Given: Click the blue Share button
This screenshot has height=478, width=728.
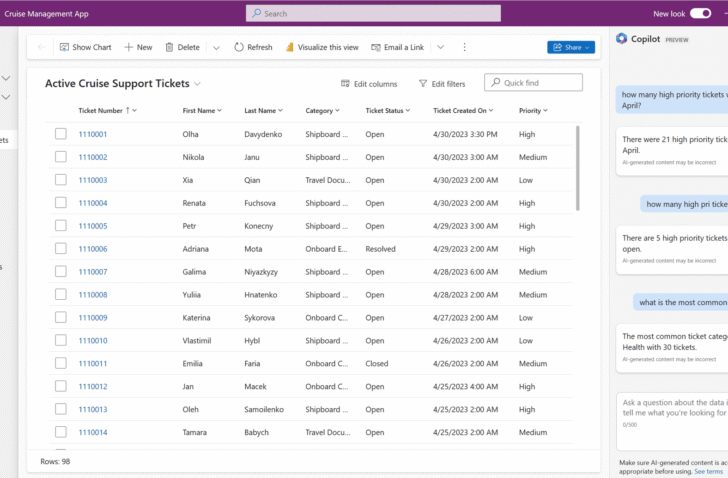Looking at the screenshot, I should [571, 47].
